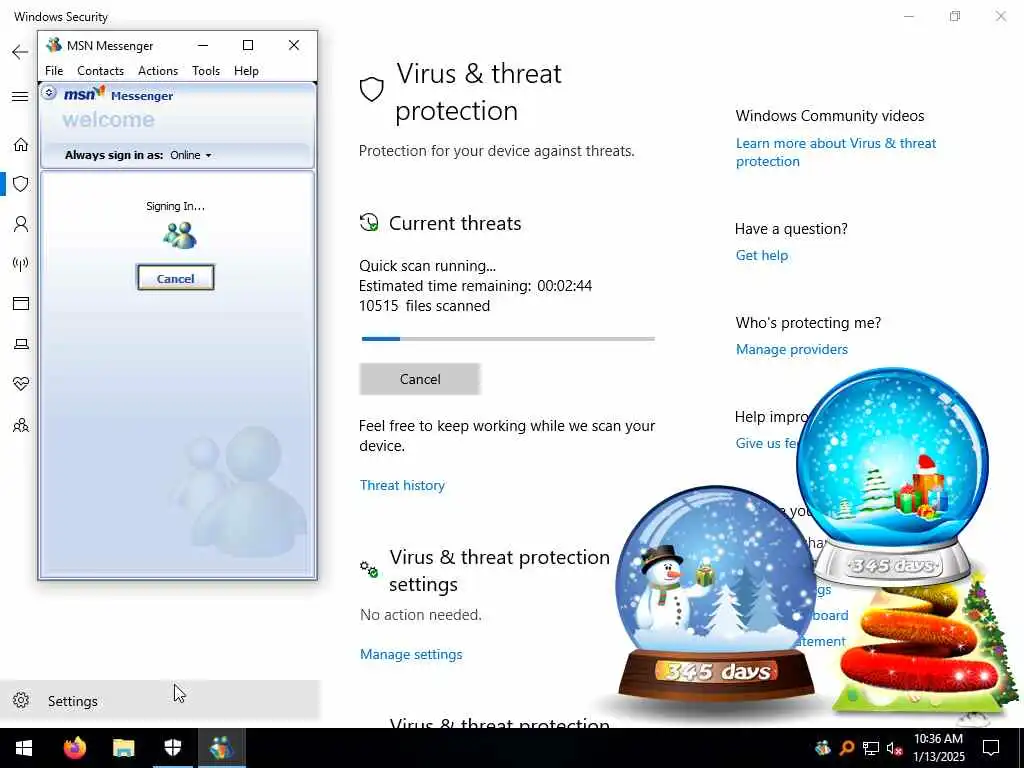Screen dimensions: 1024x768
Task: Open the Contacts menu in MSN Messenger
Action: [101, 71]
